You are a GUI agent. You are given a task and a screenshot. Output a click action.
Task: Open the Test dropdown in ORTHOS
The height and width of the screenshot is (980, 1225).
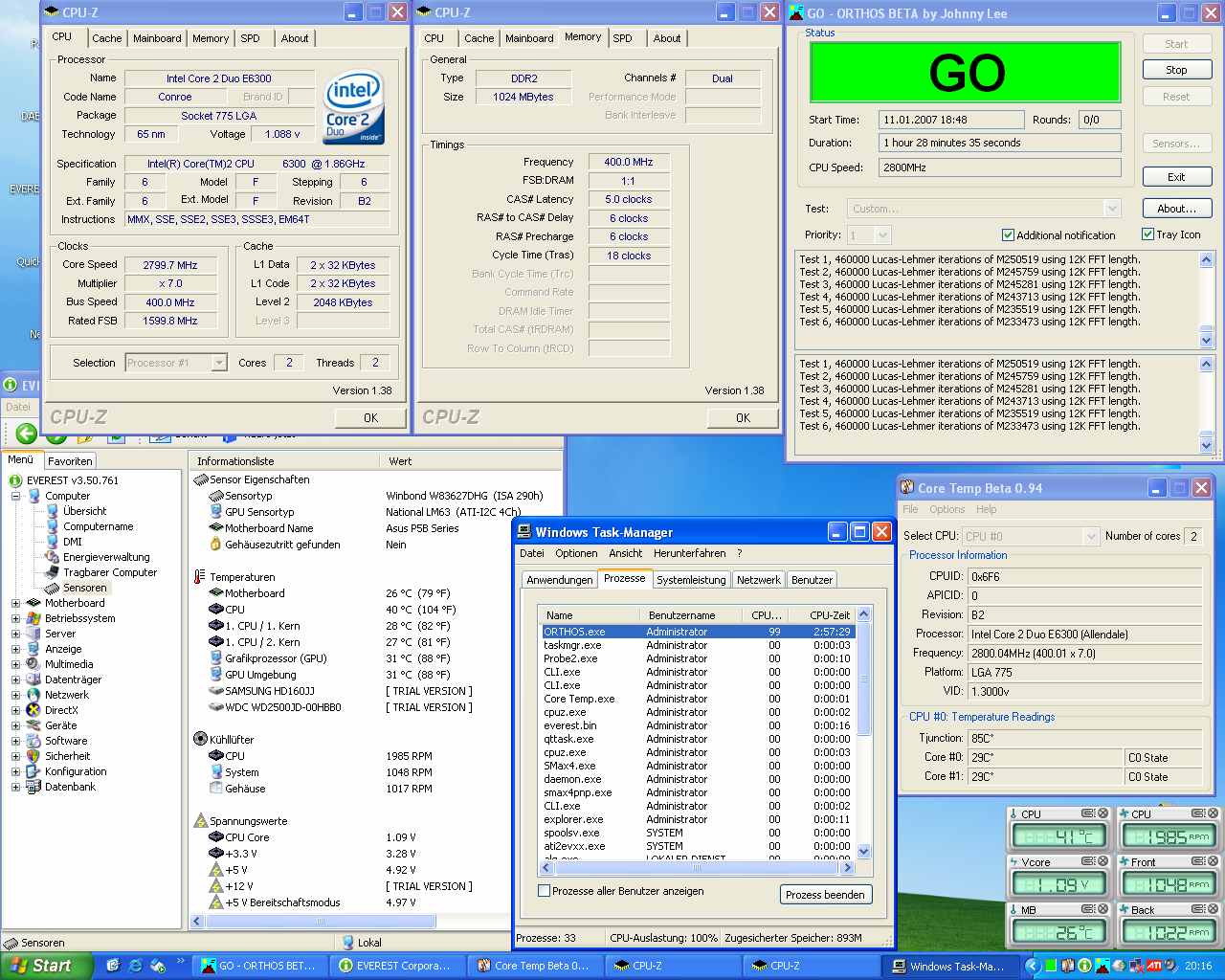[x=1111, y=209]
